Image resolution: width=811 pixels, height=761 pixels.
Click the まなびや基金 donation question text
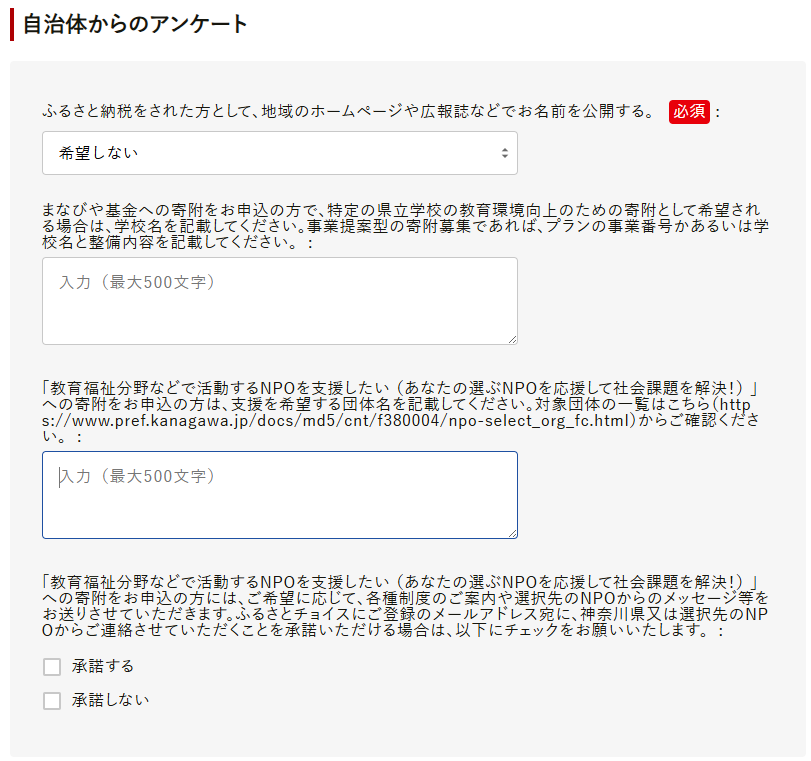coord(400,226)
